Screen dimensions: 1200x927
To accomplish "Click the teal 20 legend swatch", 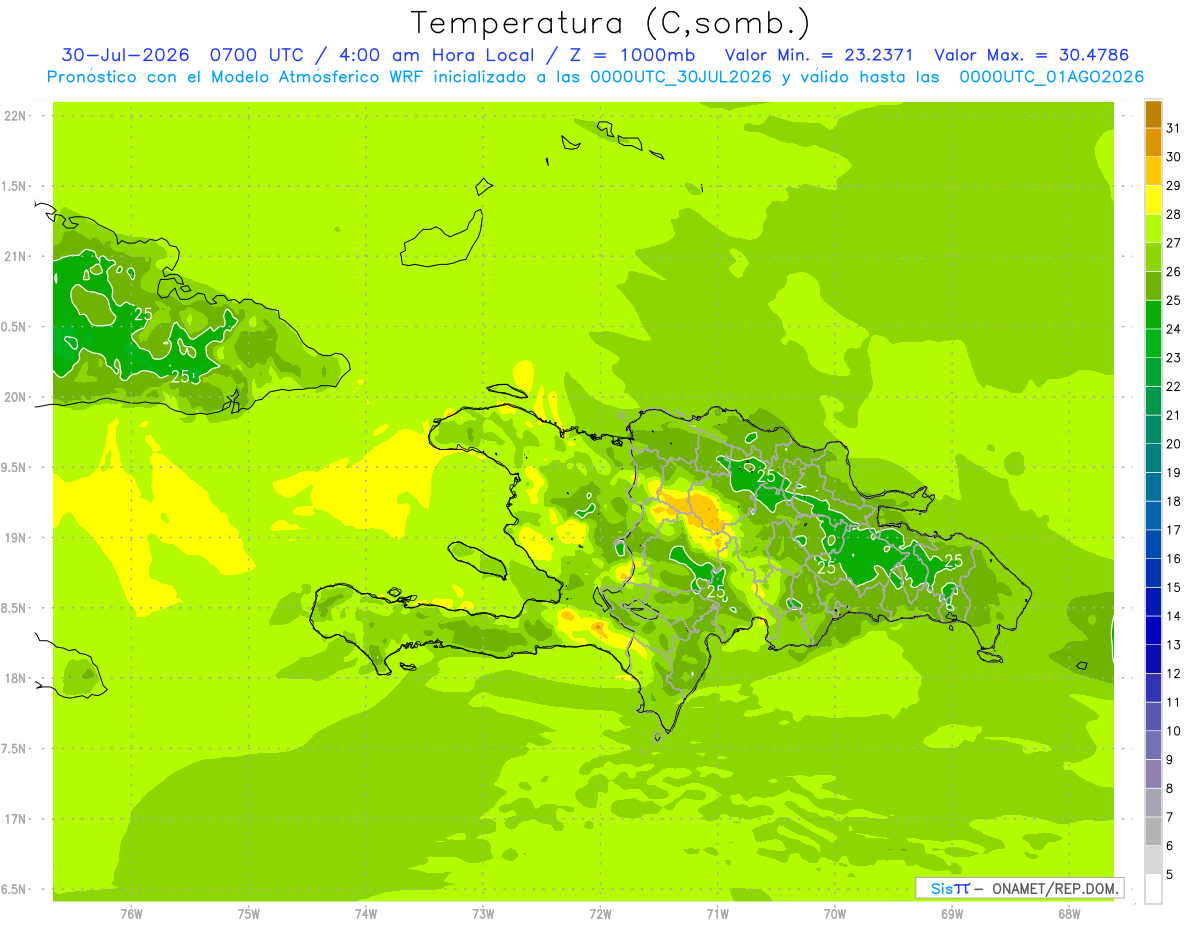I will pyautogui.click(x=1153, y=430).
